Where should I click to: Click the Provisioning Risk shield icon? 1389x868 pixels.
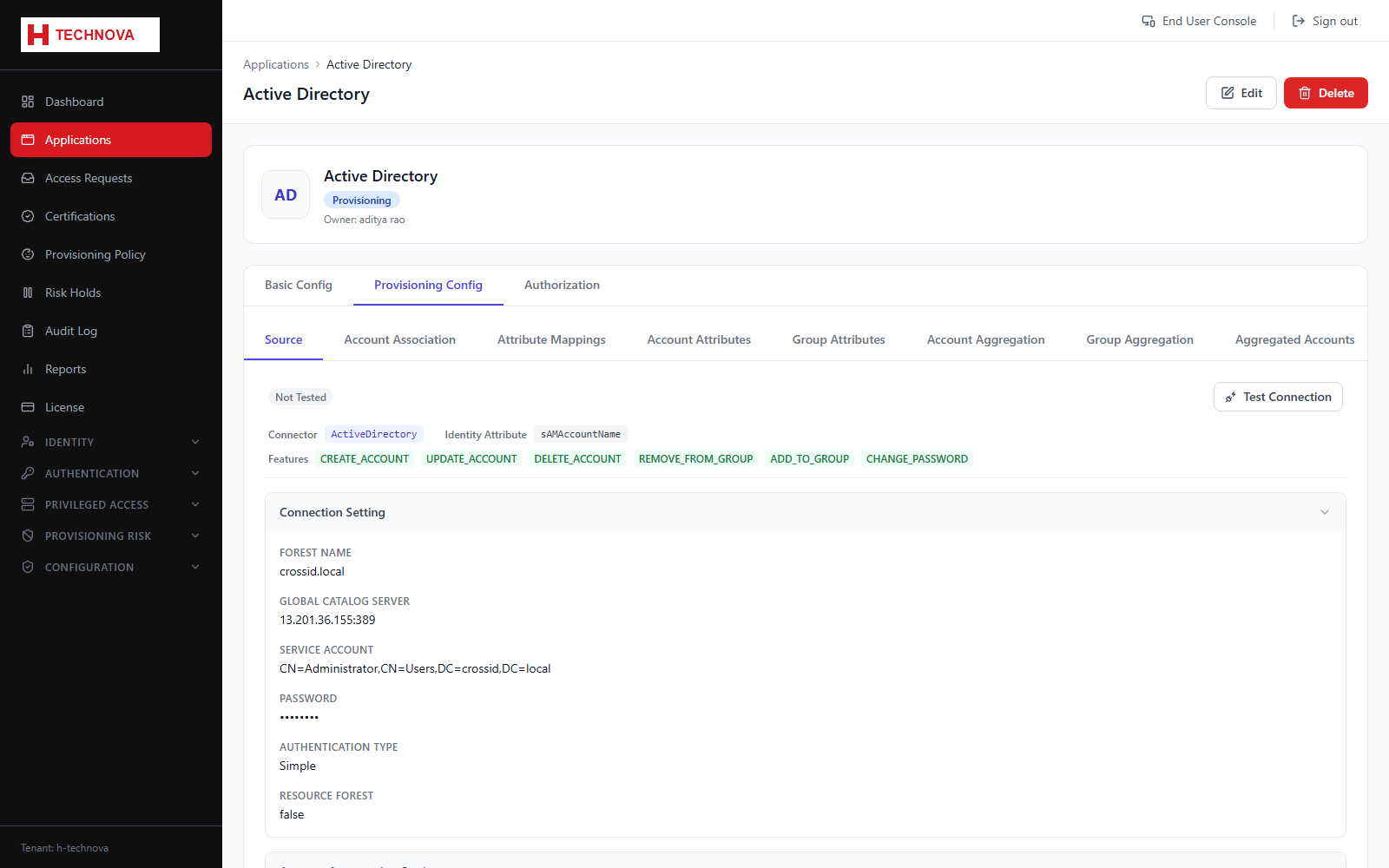point(28,536)
